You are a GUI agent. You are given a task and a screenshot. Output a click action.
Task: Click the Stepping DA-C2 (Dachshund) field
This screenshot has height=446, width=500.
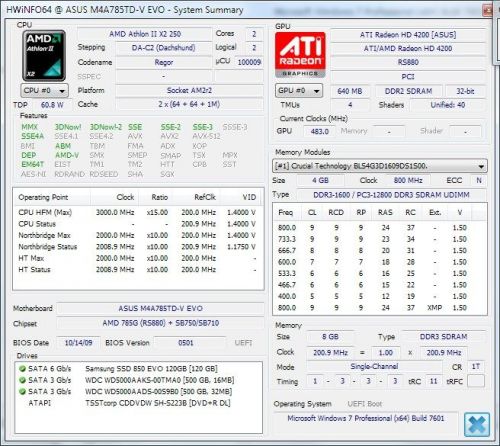[x=163, y=48]
